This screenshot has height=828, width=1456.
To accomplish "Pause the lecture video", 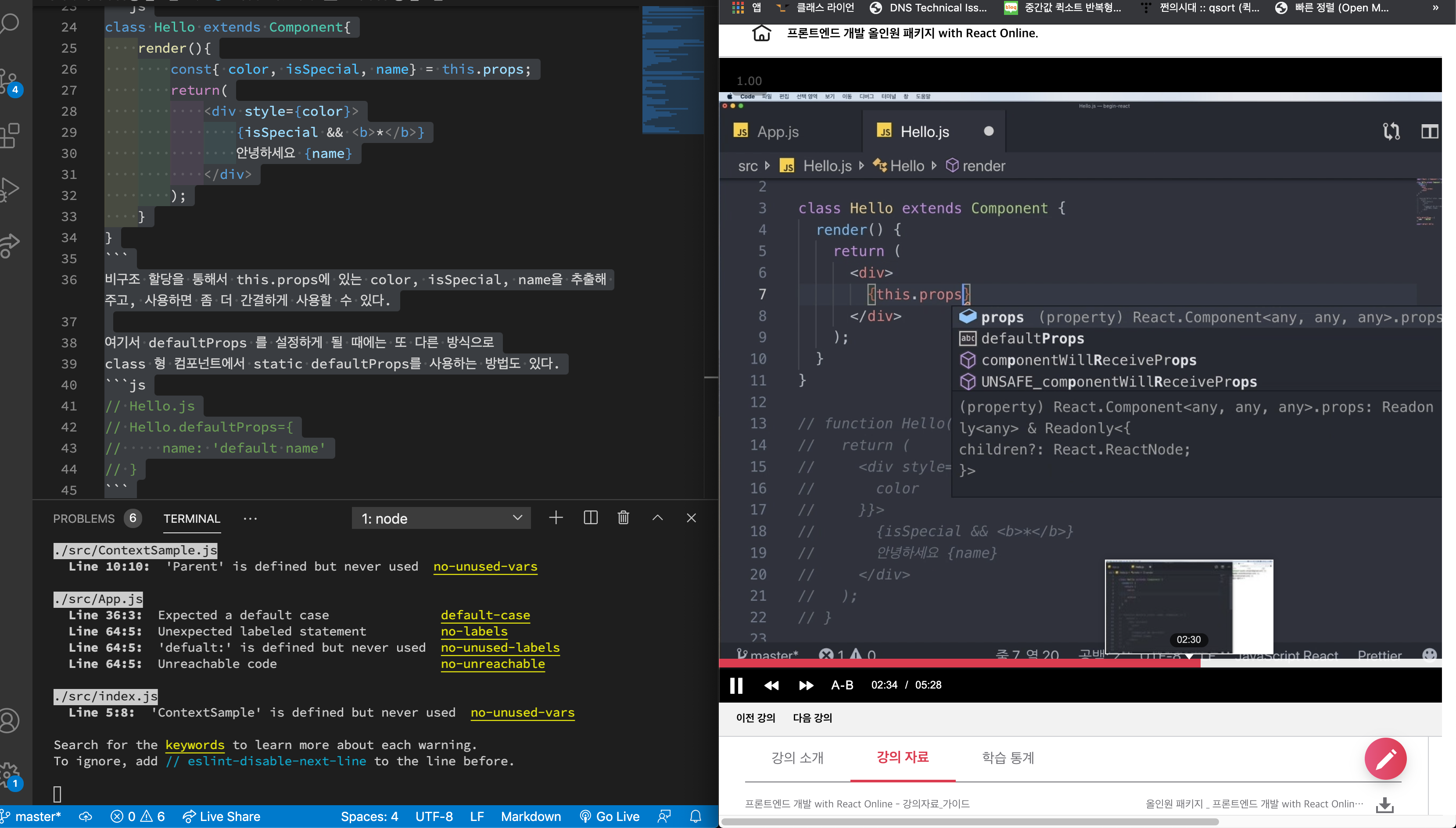I will tap(736, 685).
